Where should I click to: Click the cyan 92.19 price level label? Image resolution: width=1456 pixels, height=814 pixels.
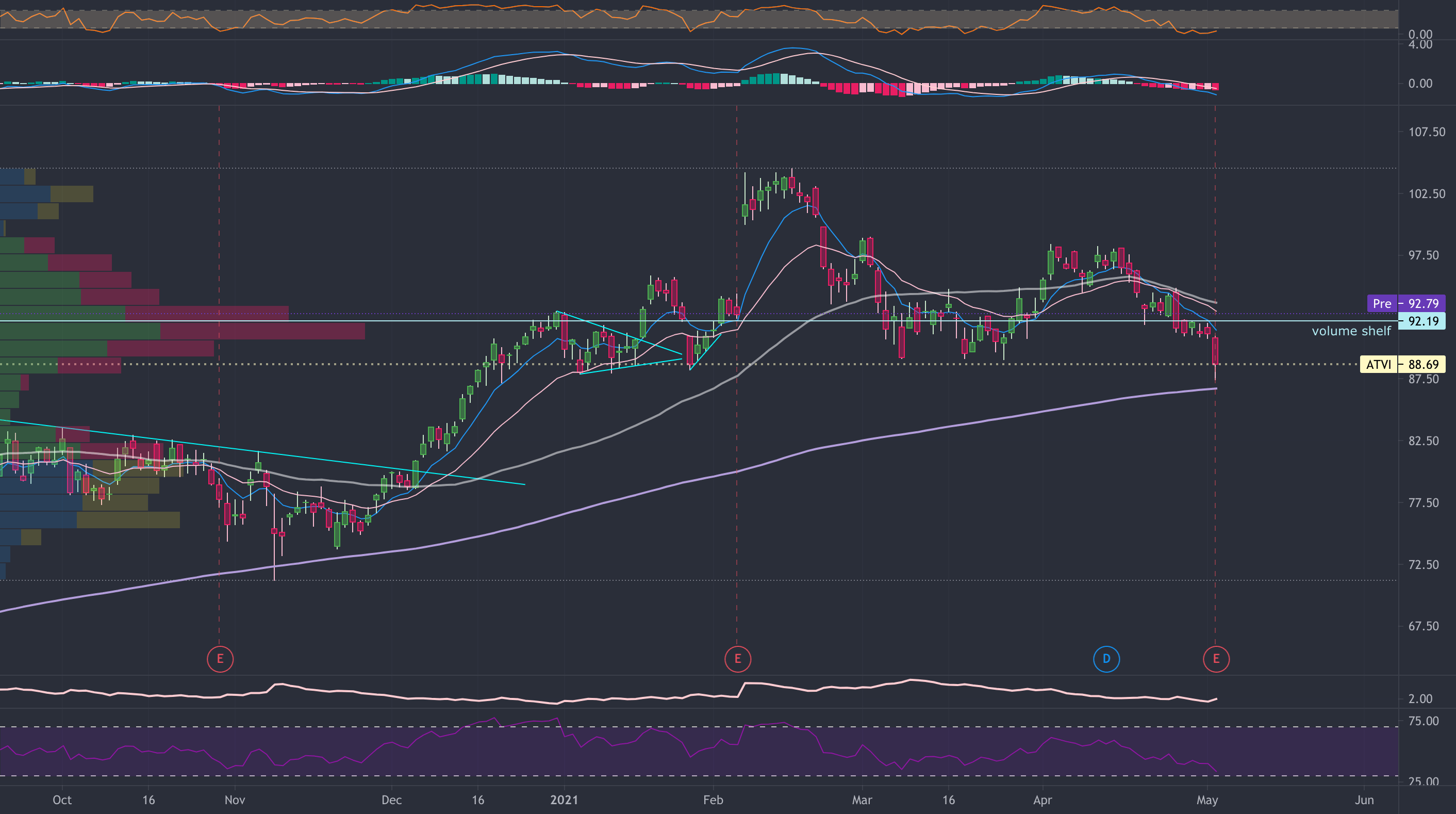pyautogui.click(x=1422, y=321)
